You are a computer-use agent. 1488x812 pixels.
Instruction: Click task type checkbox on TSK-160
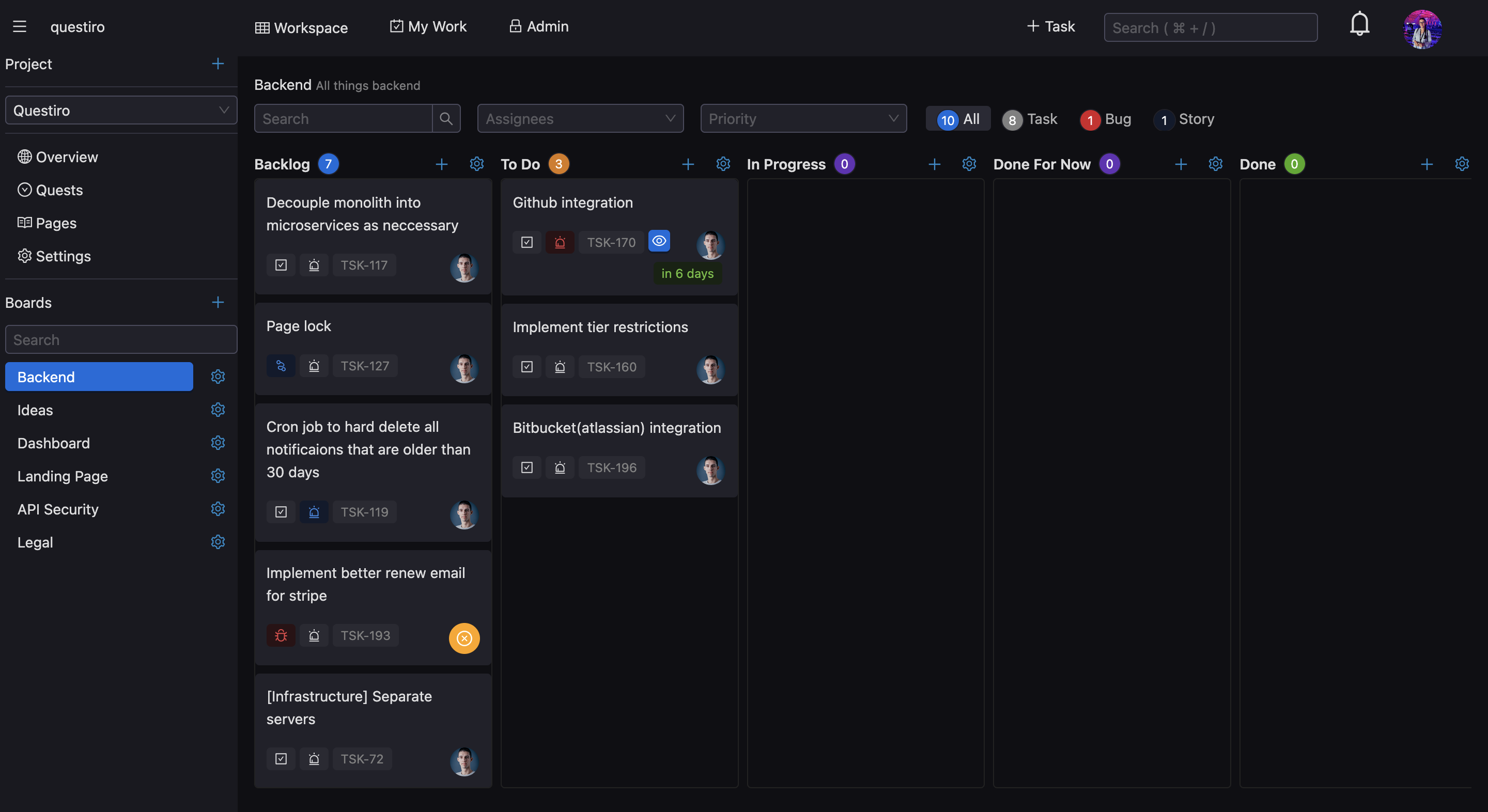pos(527,367)
